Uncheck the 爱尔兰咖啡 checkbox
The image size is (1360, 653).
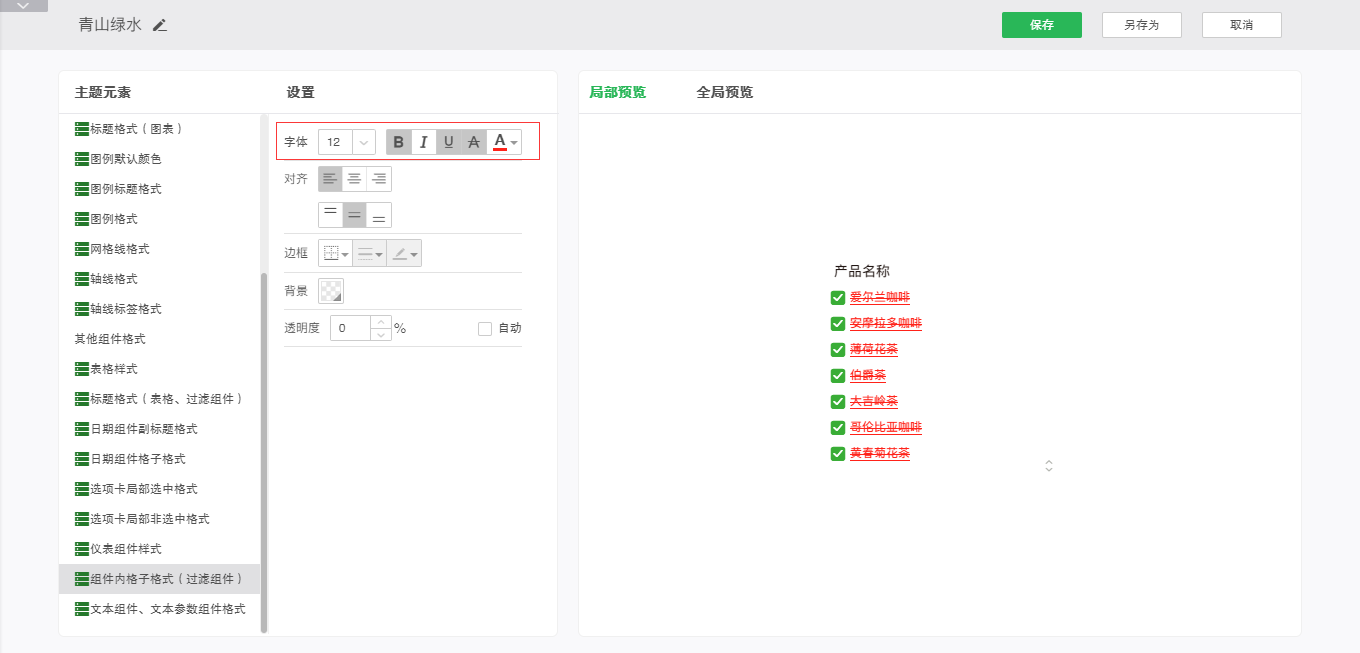coord(838,297)
